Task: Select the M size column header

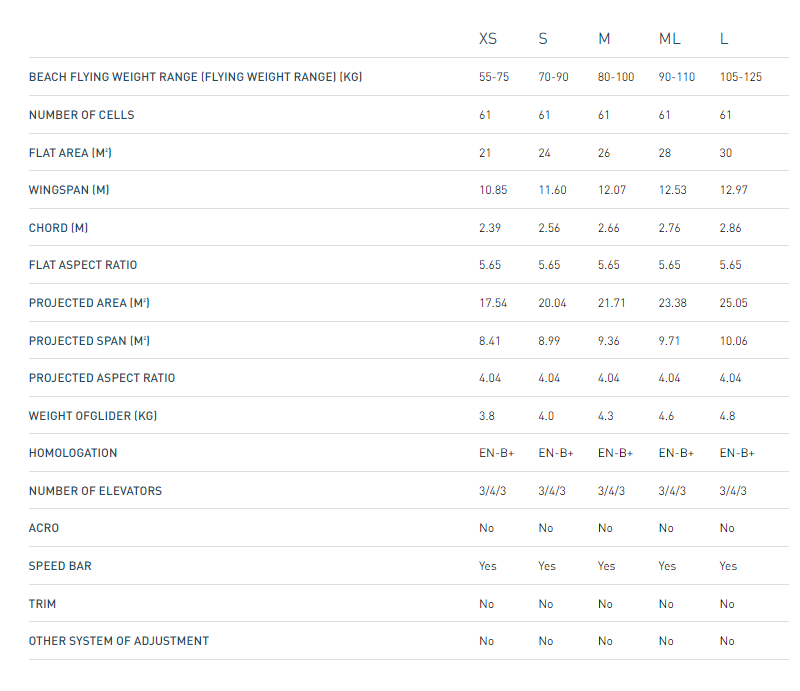Action: (x=604, y=39)
